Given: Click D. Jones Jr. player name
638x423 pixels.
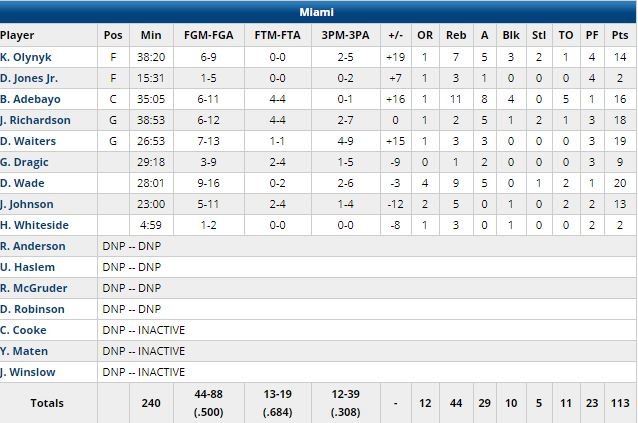Looking at the screenshot, I should [30, 78].
